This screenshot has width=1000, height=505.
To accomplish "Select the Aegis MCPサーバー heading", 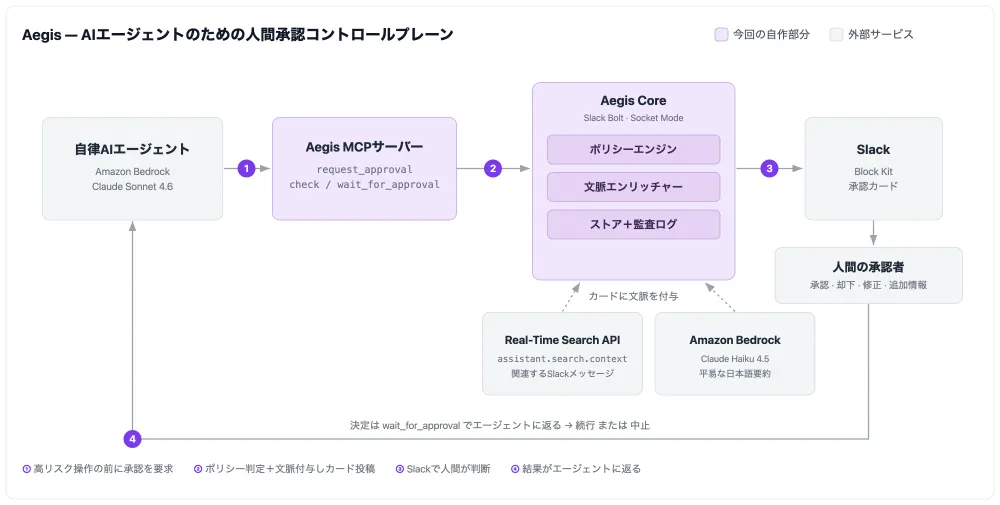I will click(364, 147).
